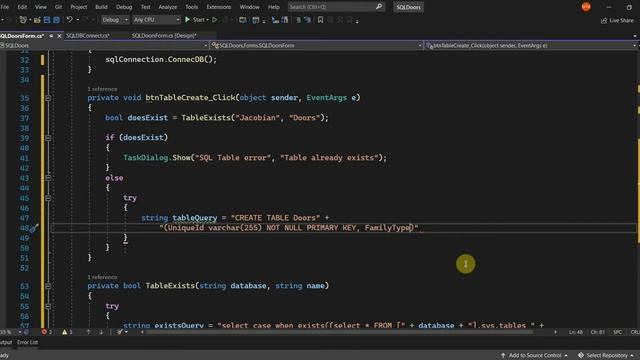This screenshot has width=640, height=360.
Task: Click the Start Without Debugging icon
Action: (214, 20)
